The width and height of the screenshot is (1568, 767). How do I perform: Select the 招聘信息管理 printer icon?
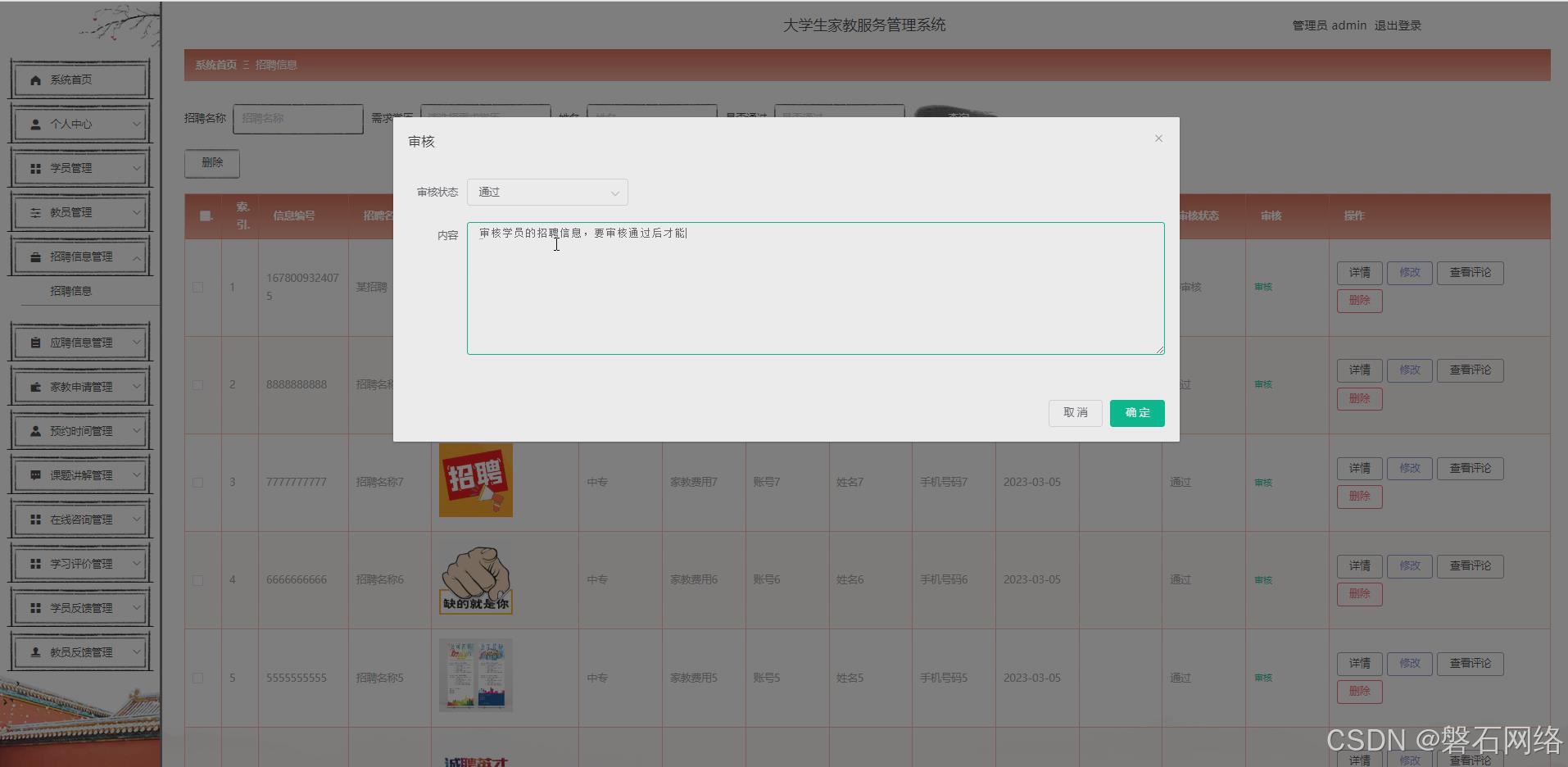[34, 256]
